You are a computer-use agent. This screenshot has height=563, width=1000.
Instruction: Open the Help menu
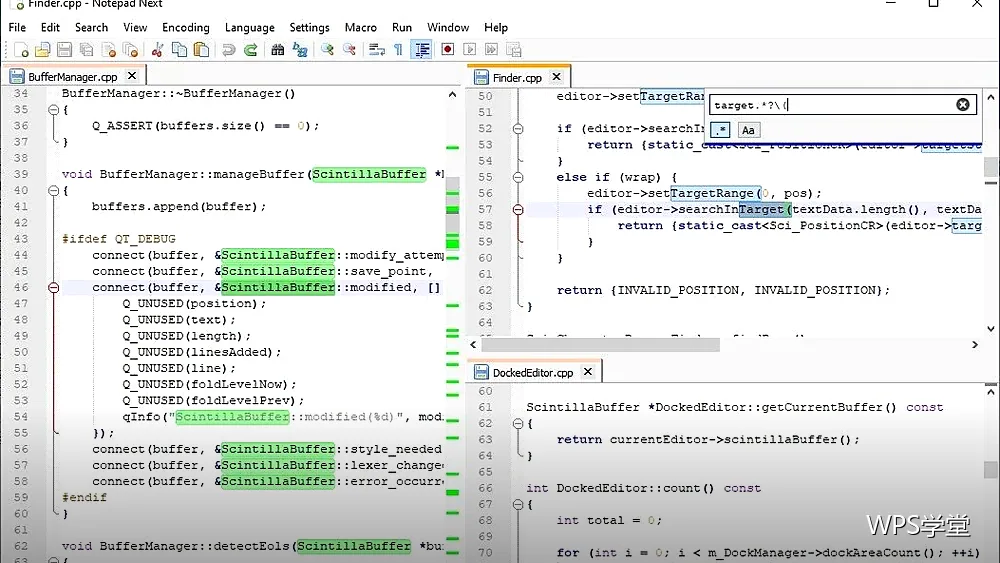click(x=496, y=27)
